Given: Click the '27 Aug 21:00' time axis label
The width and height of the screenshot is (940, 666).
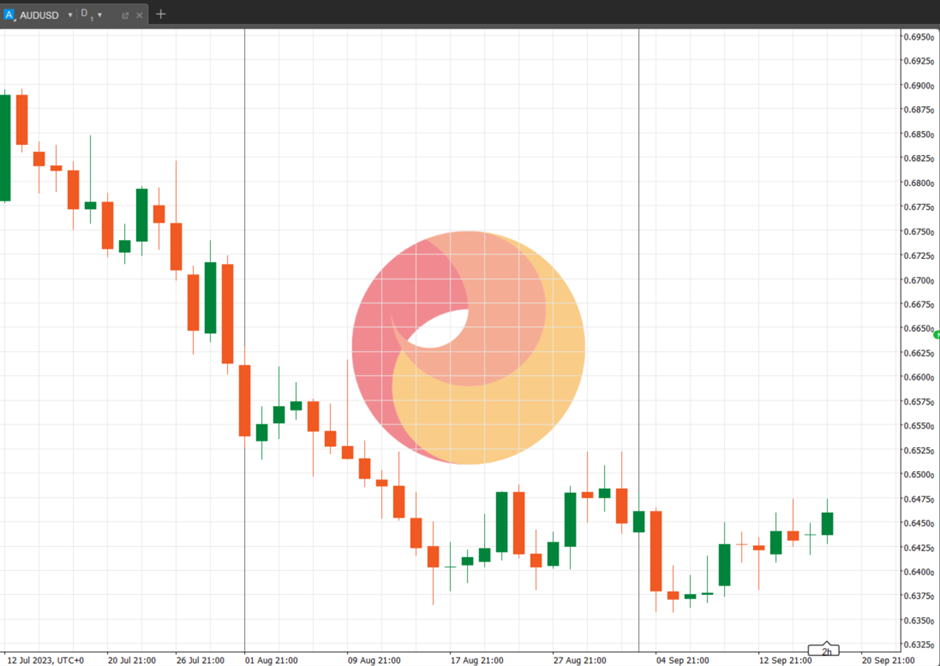Looking at the screenshot, I should 580,660.
